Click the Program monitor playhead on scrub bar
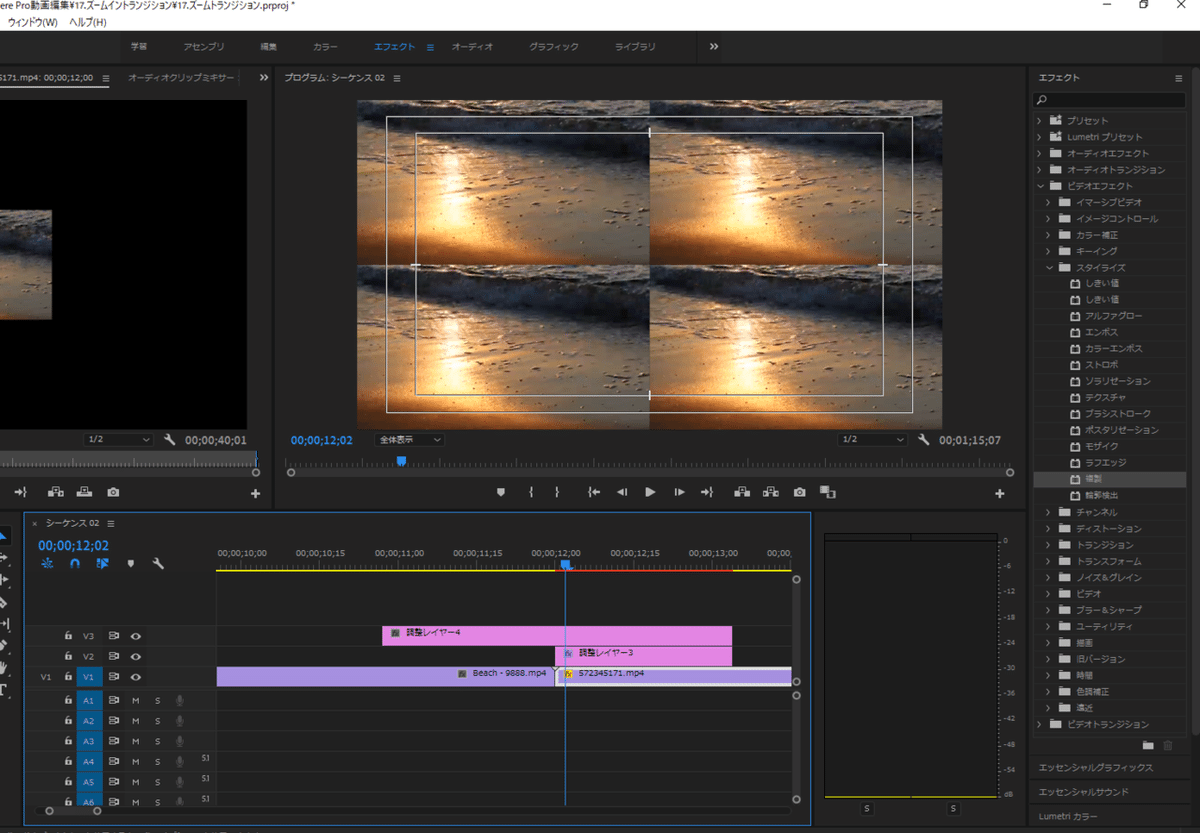Image resolution: width=1200 pixels, height=833 pixels. coord(401,461)
